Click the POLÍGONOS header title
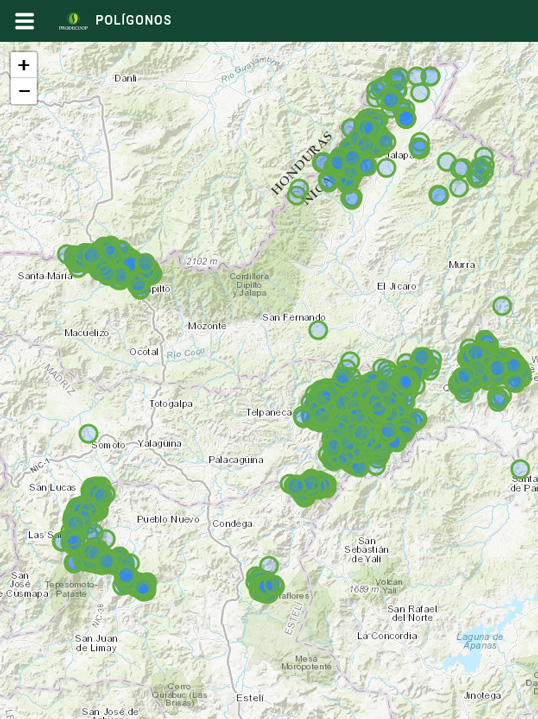 point(133,20)
